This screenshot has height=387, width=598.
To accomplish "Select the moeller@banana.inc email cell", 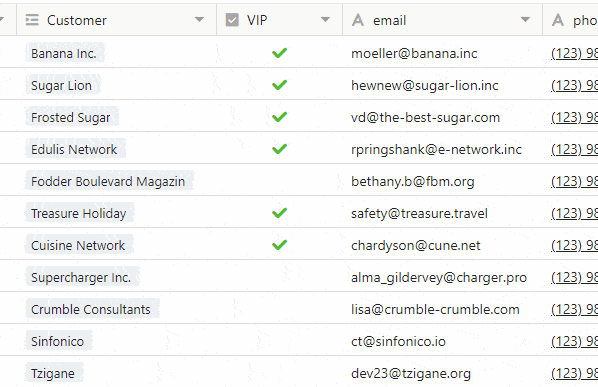I will [442, 53].
